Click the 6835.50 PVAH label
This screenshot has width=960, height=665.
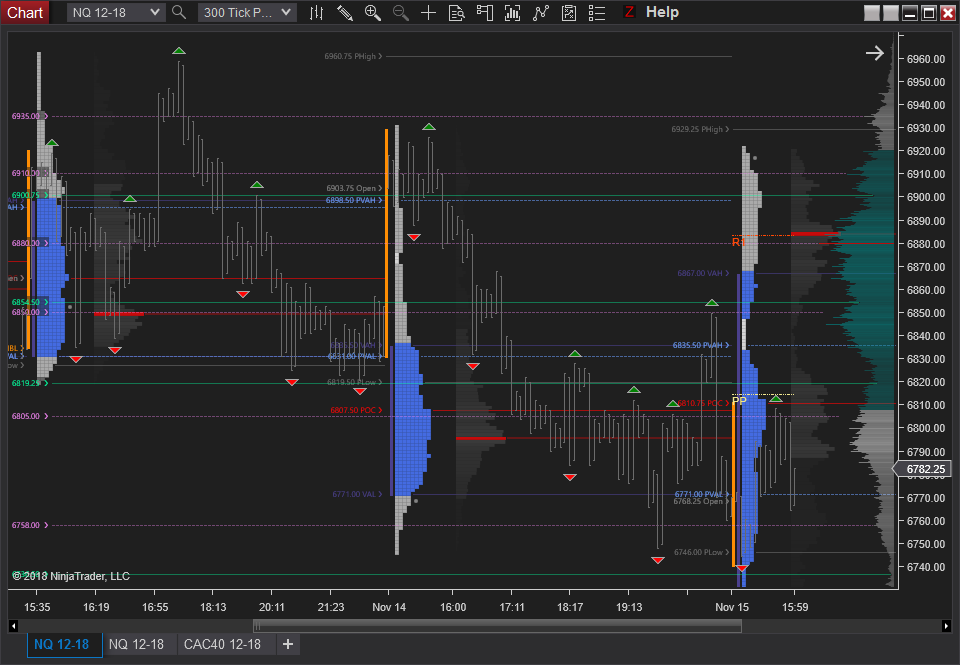701,345
